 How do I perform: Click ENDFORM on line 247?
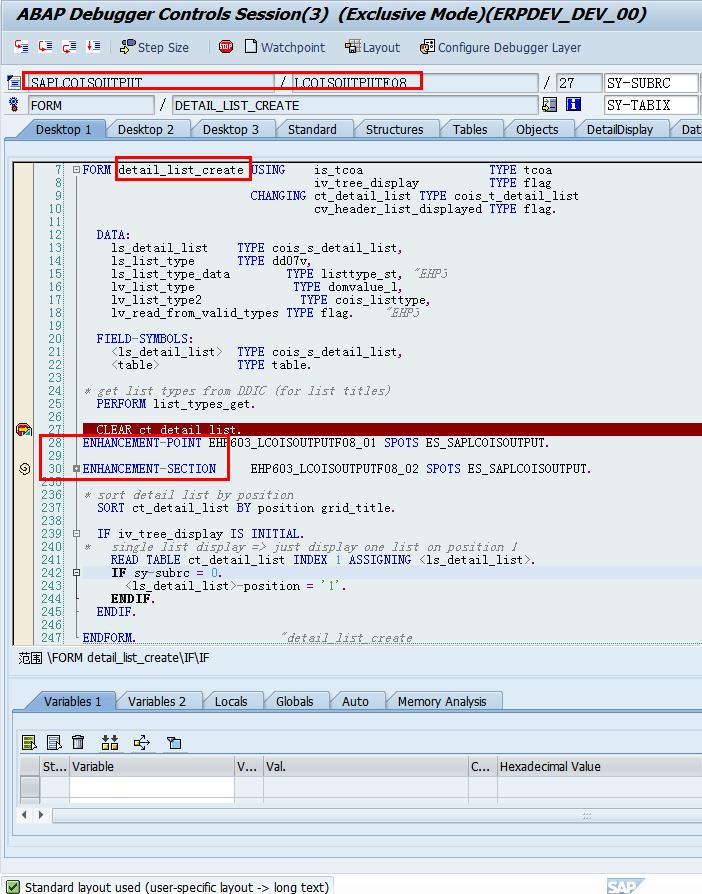click(109, 637)
